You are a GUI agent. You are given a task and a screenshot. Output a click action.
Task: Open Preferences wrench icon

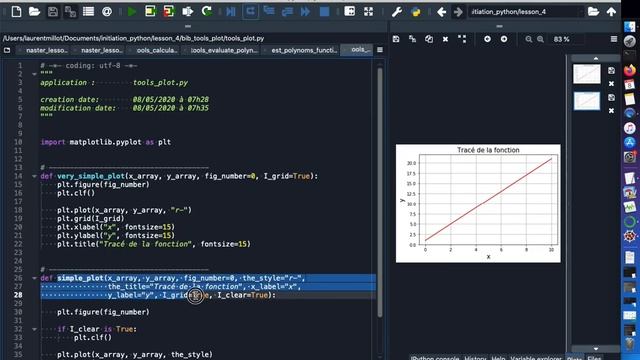(396, 12)
